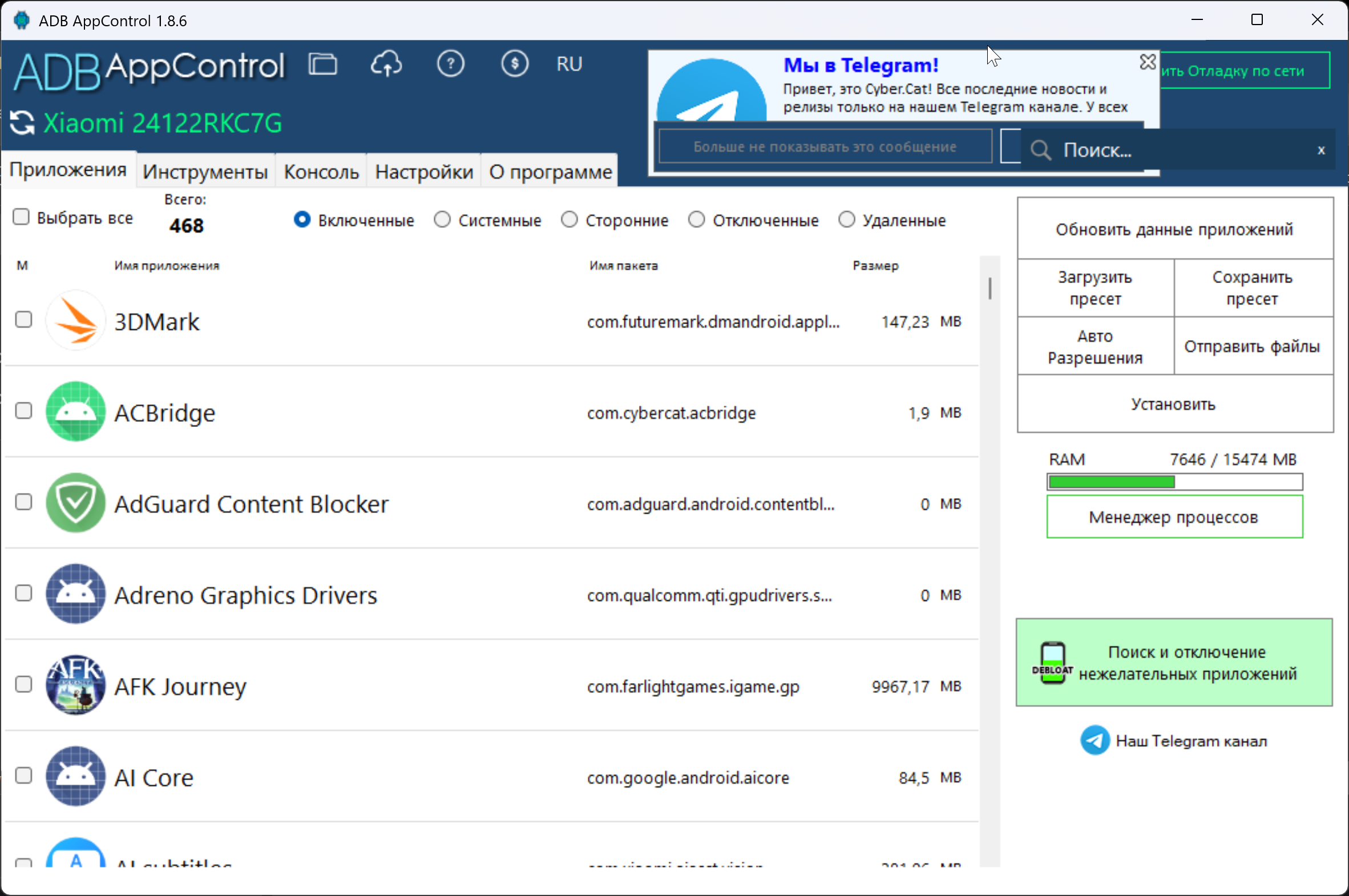Sort by Имя пакета column header

click(623, 266)
